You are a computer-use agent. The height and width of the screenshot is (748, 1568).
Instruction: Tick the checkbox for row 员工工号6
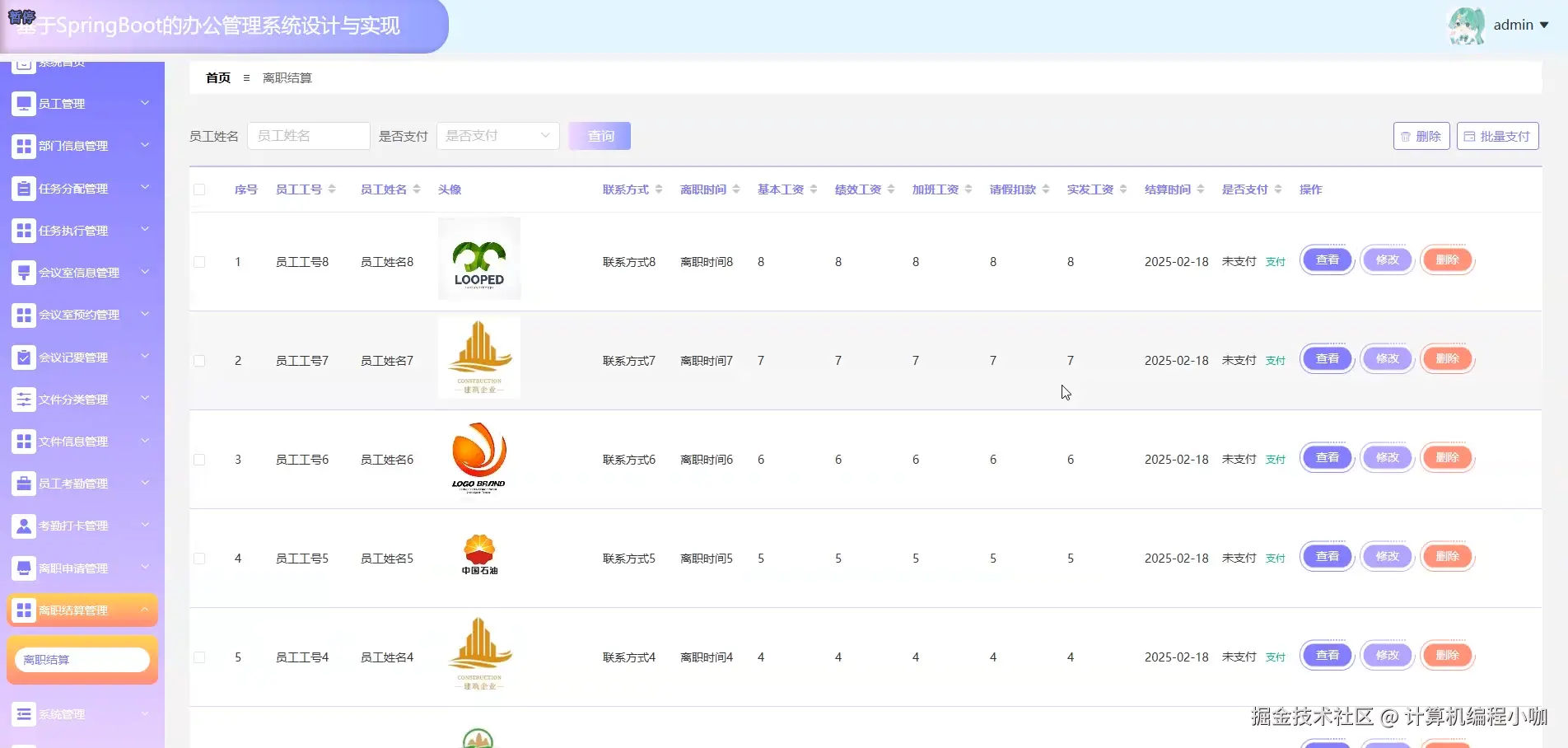coord(199,460)
